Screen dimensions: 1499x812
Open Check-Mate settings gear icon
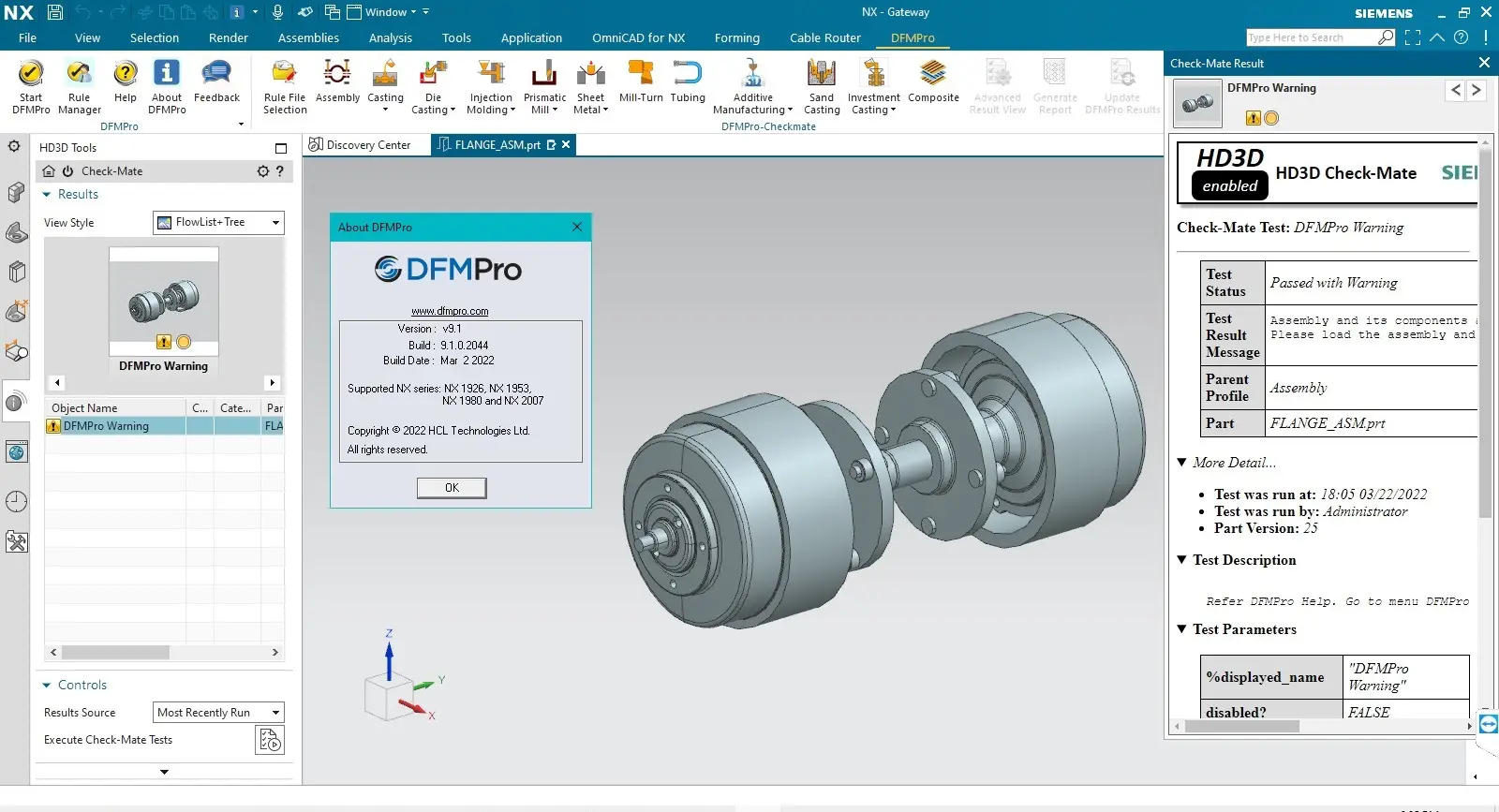pyautogui.click(x=263, y=171)
